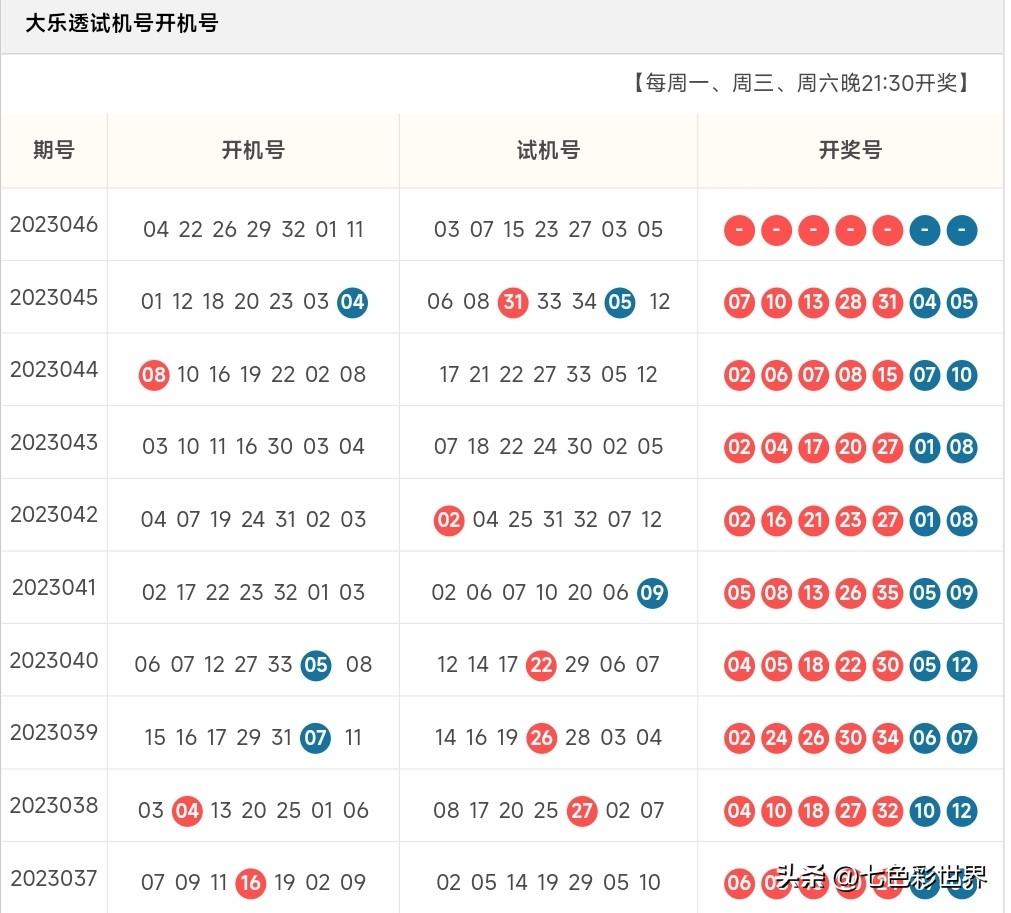Click blue 05 ball in 2023040 开机号
The width and height of the screenshot is (1011, 913).
tap(316, 665)
